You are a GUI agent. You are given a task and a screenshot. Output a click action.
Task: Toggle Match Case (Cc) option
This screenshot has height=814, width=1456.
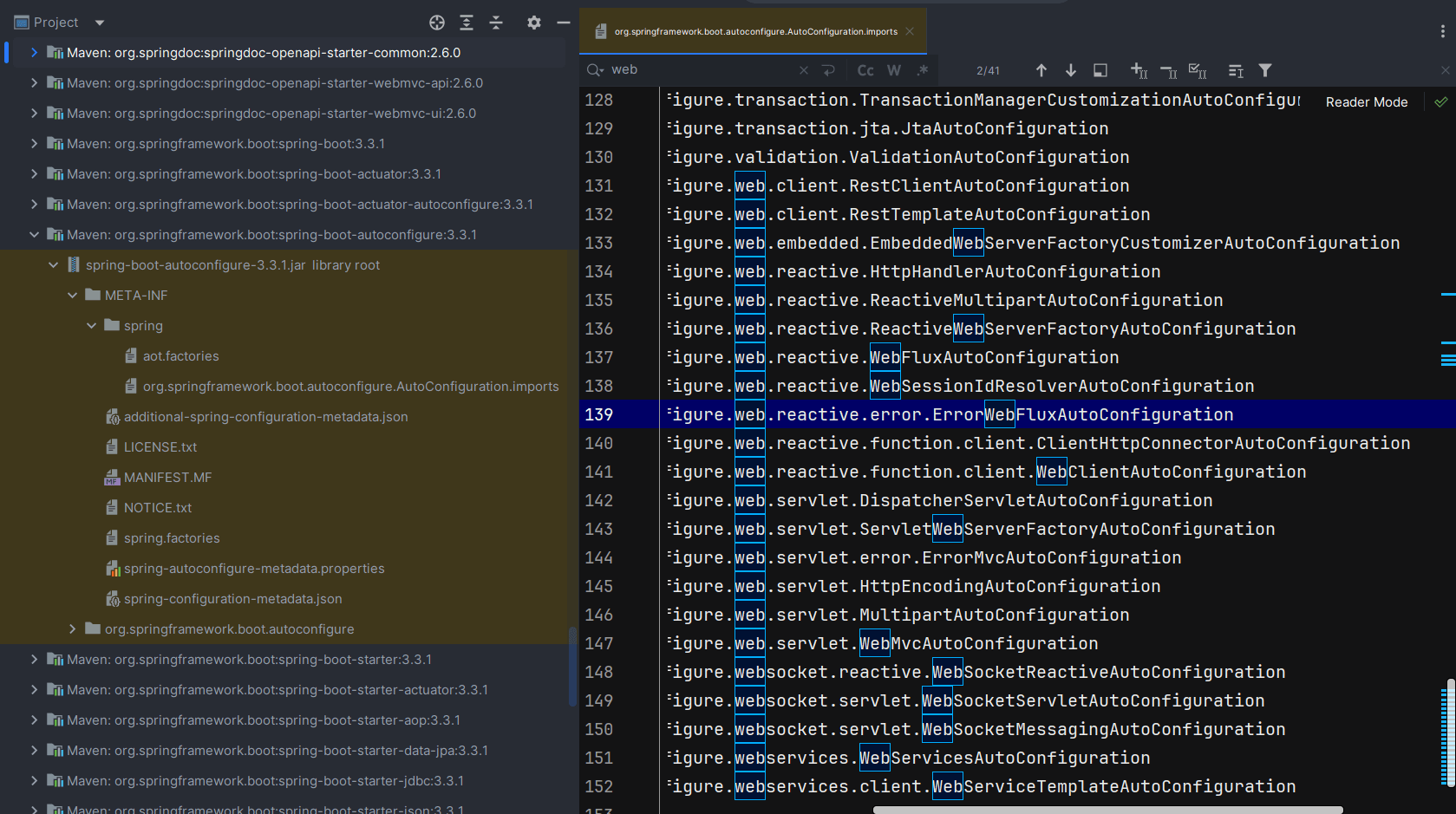pyautogui.click(x=865, y=70)
